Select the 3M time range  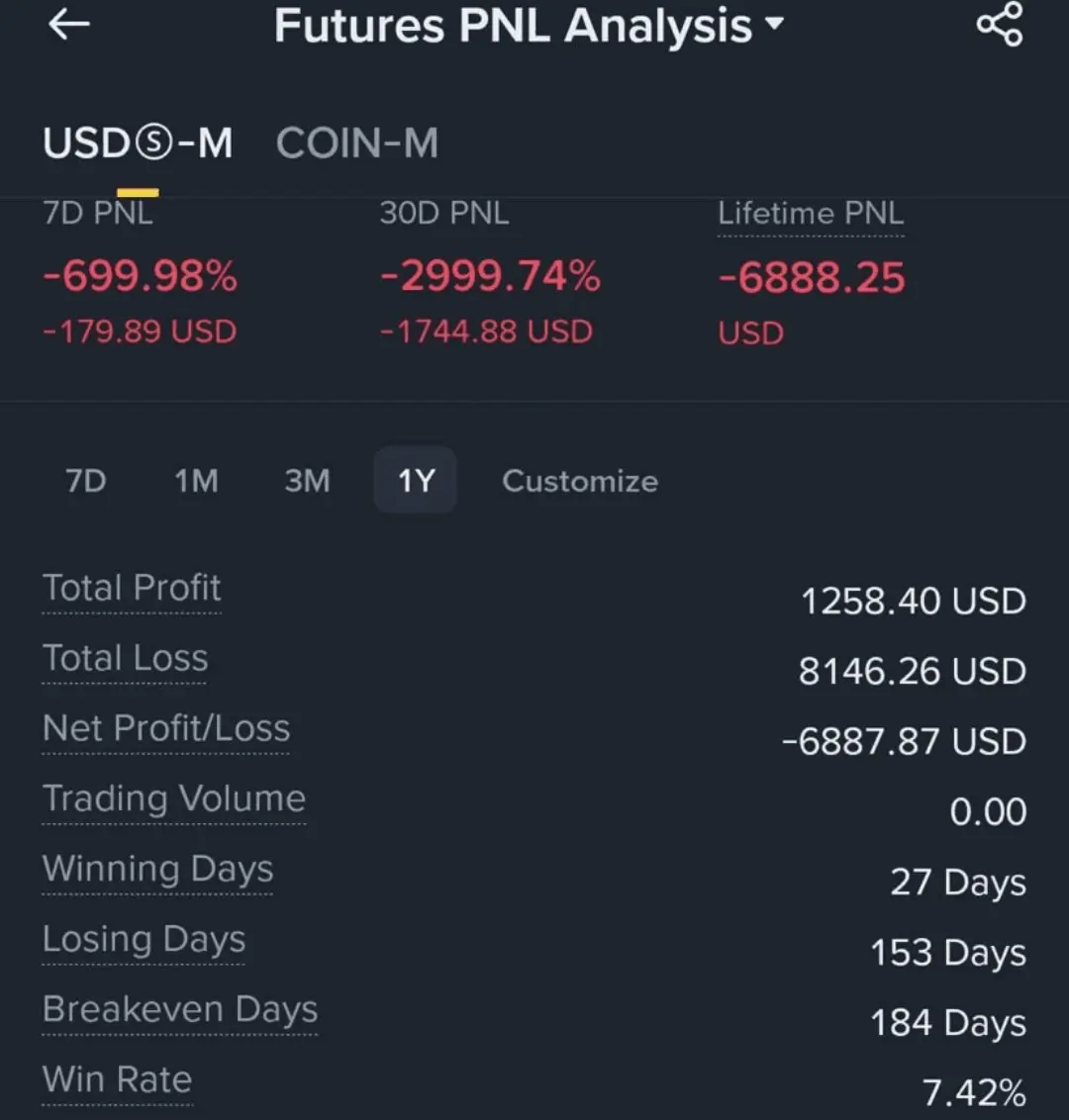coord(307,481)
